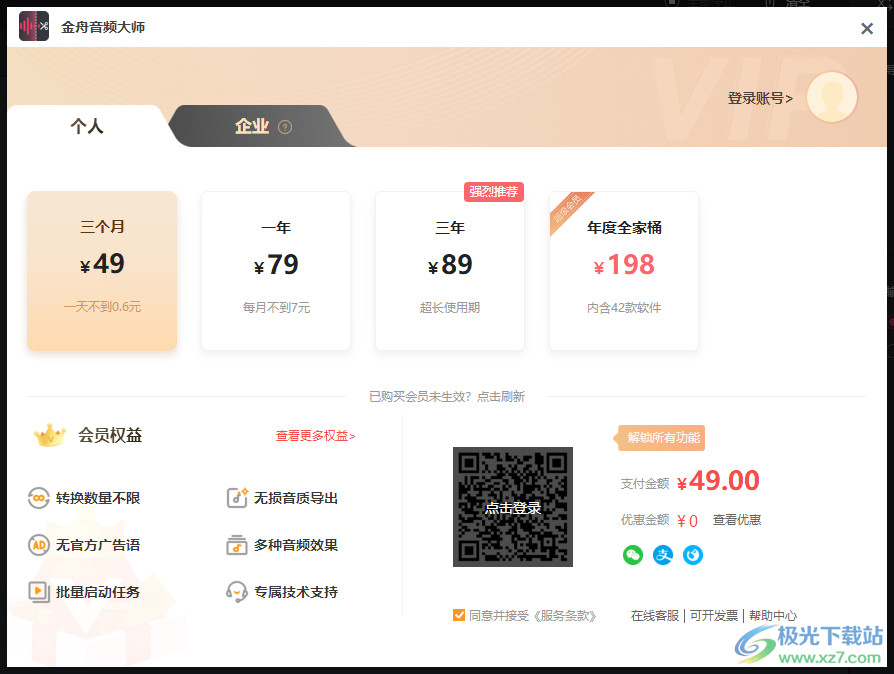Click the 强烈推荐 badge
The width and height of the screenshot is (894, 674).
coord(494,192)
